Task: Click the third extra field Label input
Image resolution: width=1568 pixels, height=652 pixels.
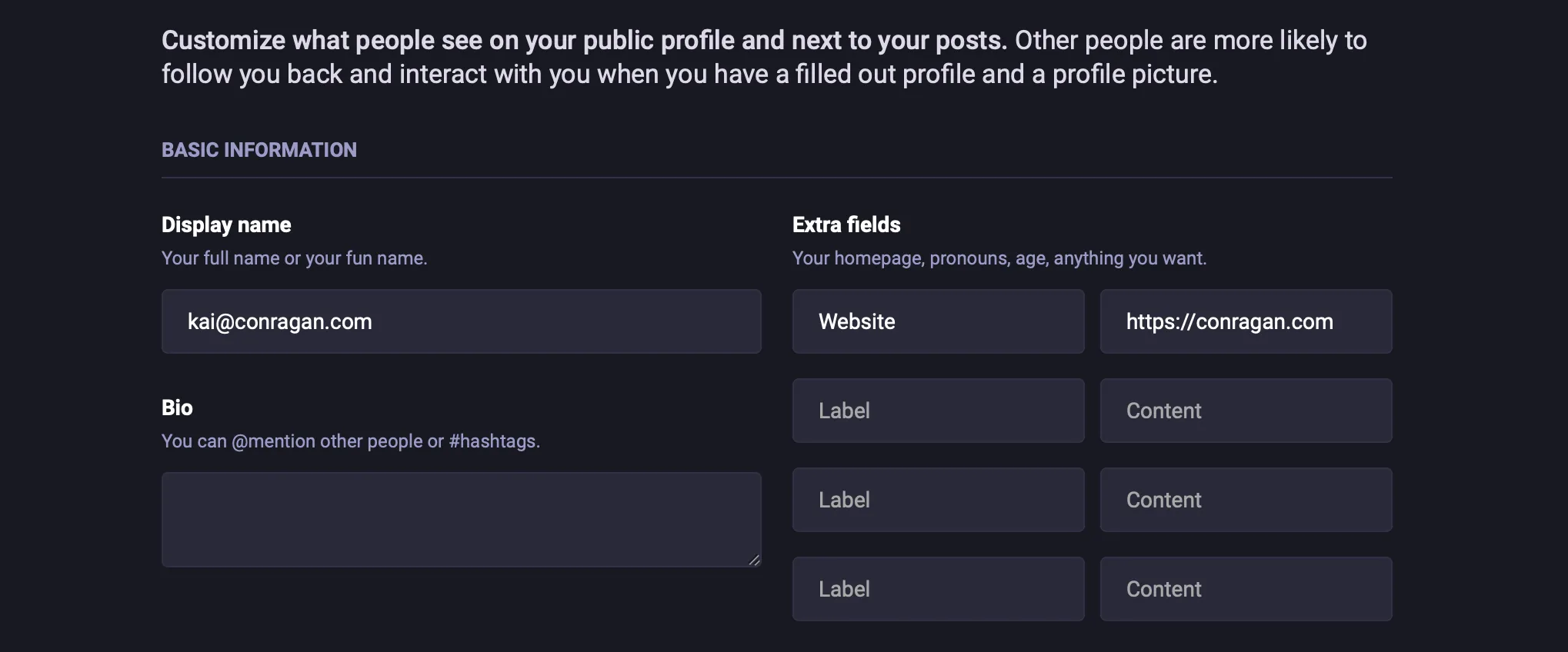Action: click(x=938, y=500)
